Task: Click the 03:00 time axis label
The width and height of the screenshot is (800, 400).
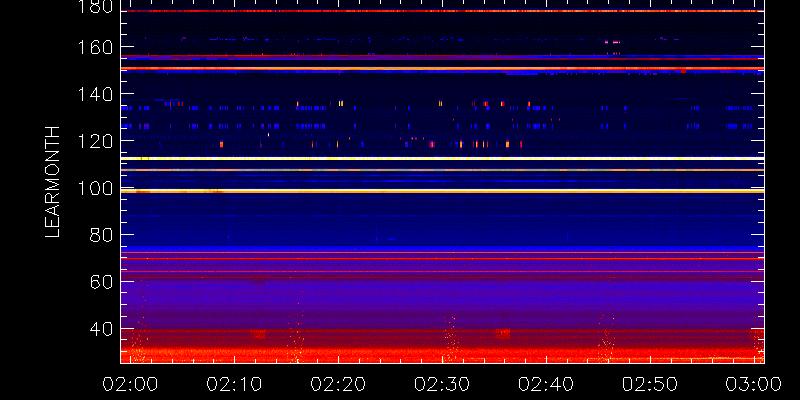Action: 754,384
